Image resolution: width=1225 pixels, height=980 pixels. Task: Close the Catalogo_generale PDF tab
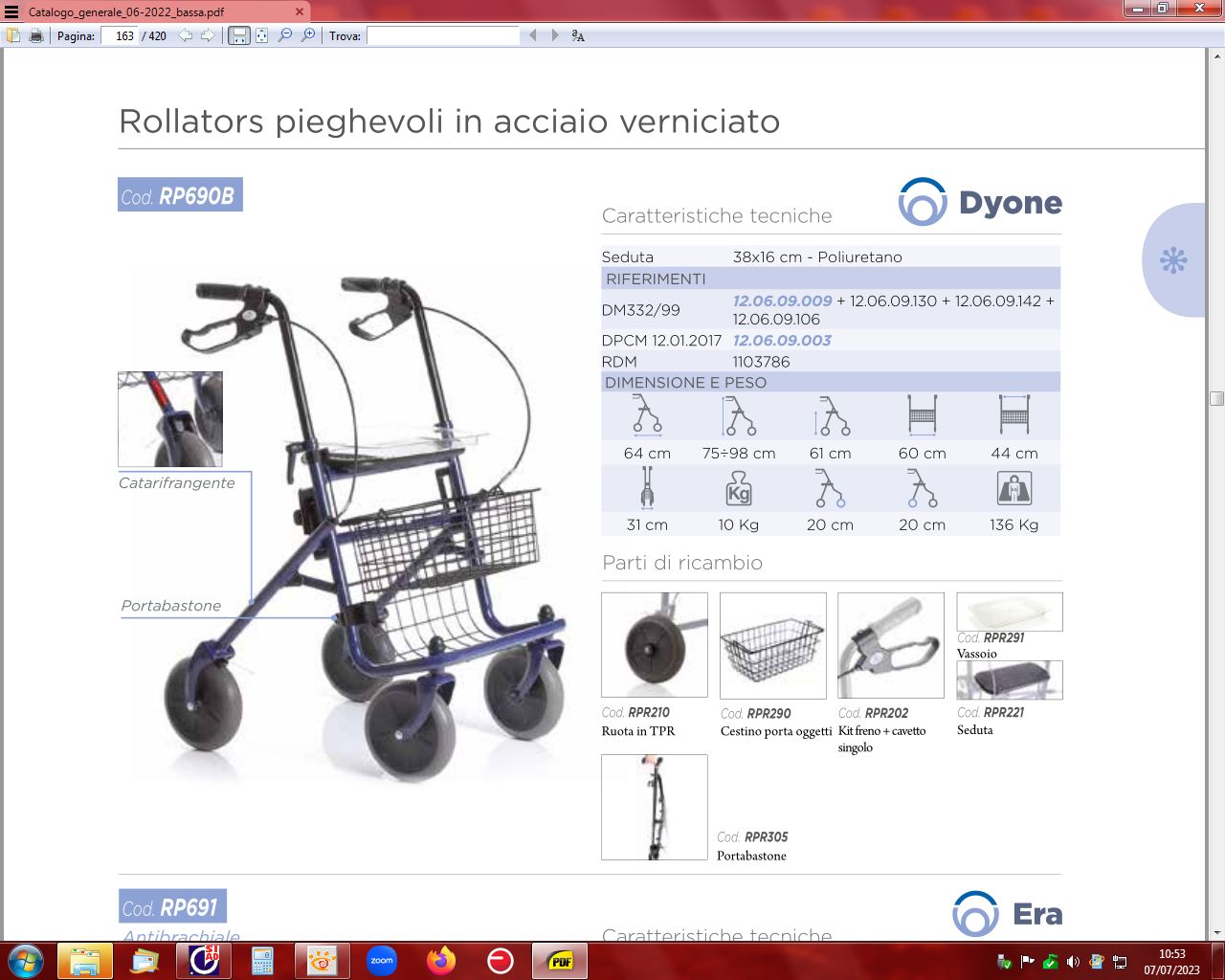tap(299, 11)
